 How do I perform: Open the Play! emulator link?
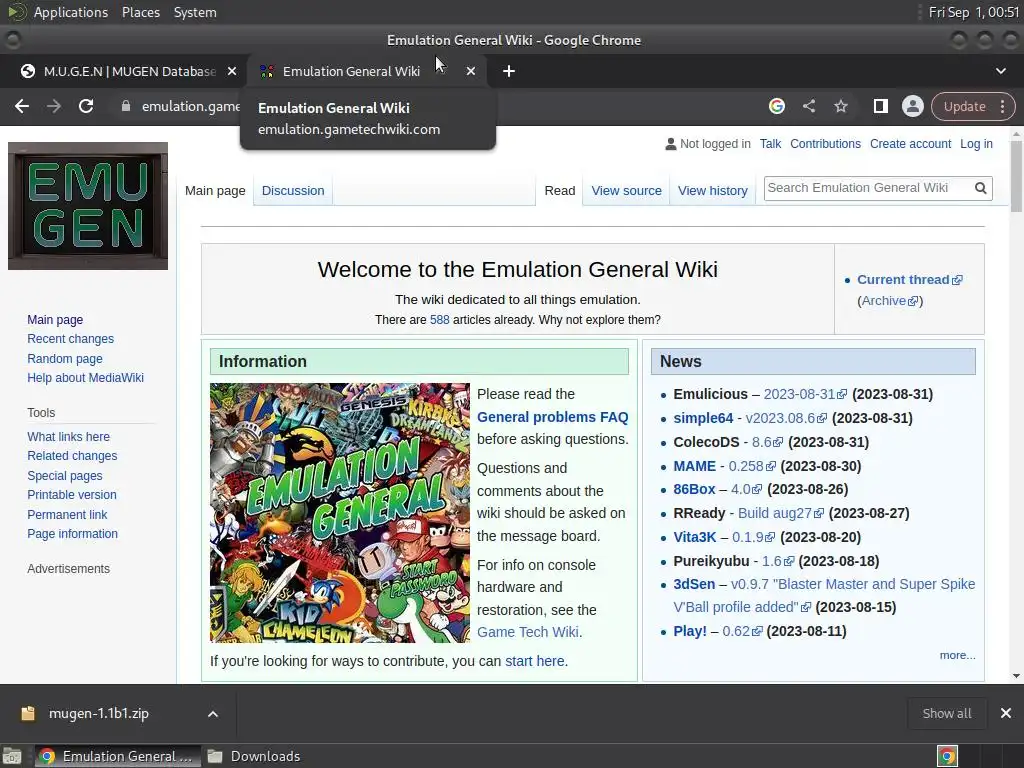(x=690, y=631)
